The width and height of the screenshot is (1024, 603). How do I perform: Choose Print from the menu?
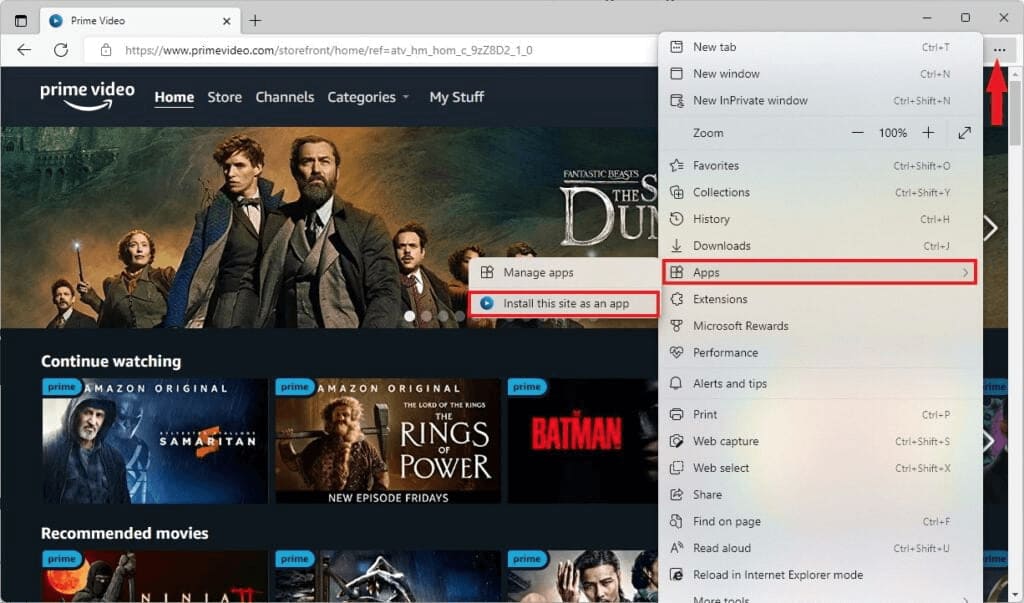[x=820, y=415]
